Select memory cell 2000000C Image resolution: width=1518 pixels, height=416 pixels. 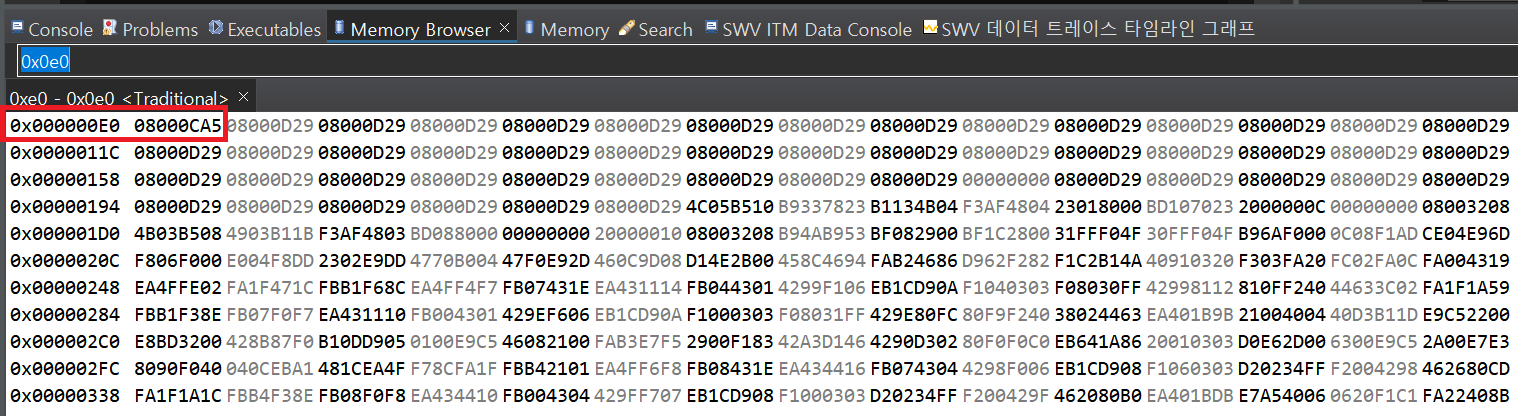coord(1282,207)
